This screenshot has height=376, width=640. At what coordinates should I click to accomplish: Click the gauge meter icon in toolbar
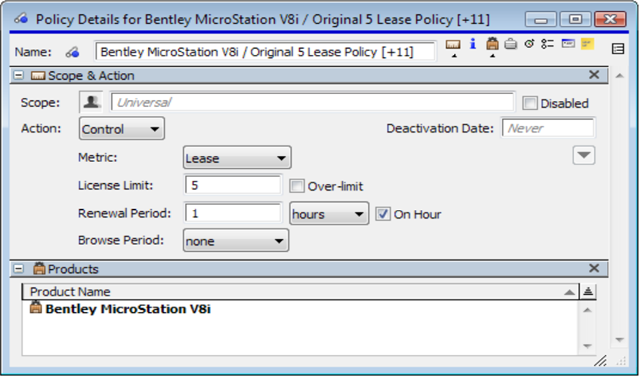[x=529, y=44]
